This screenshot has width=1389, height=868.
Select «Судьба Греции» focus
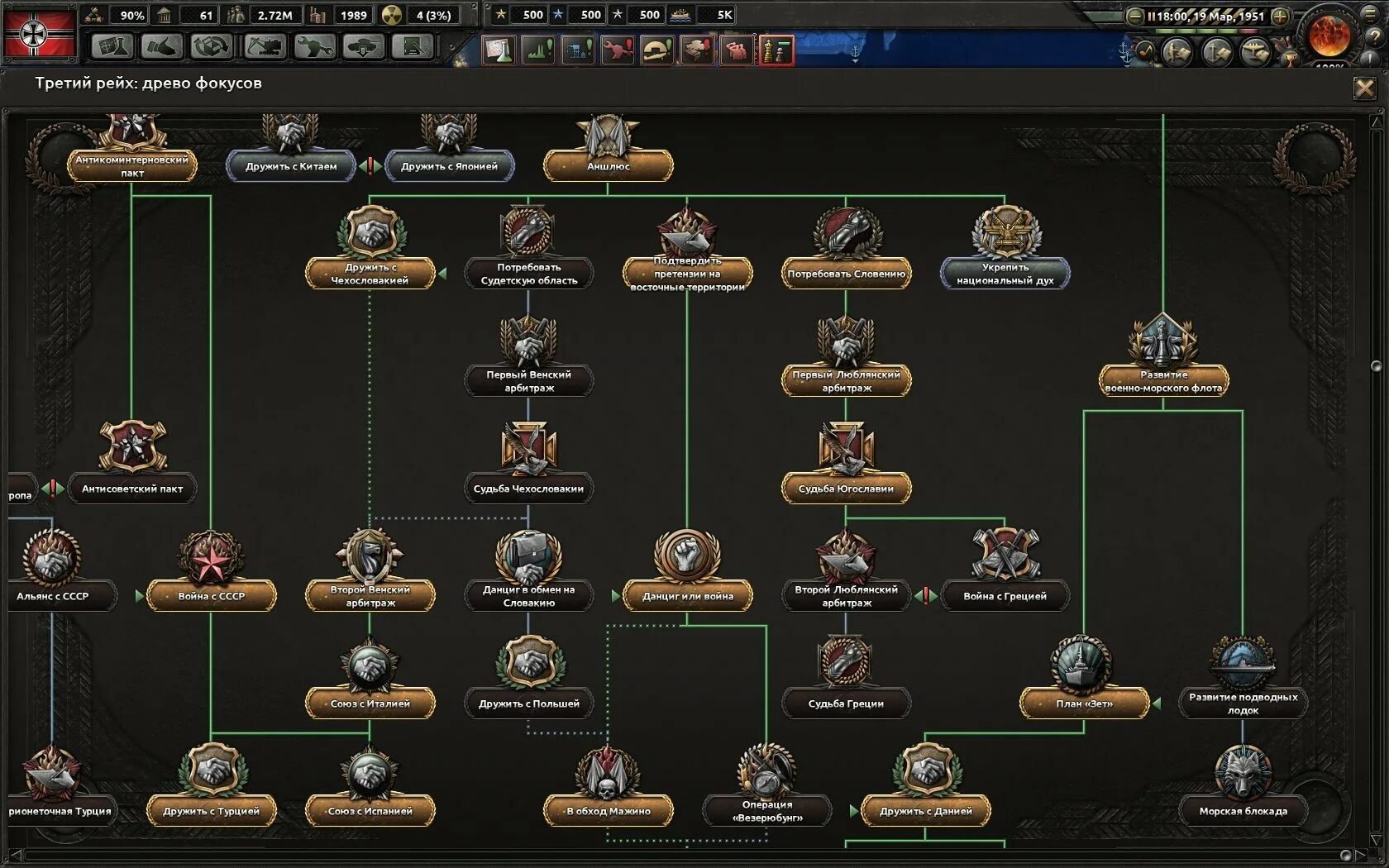pyautogui.click(x=847, y=703)
